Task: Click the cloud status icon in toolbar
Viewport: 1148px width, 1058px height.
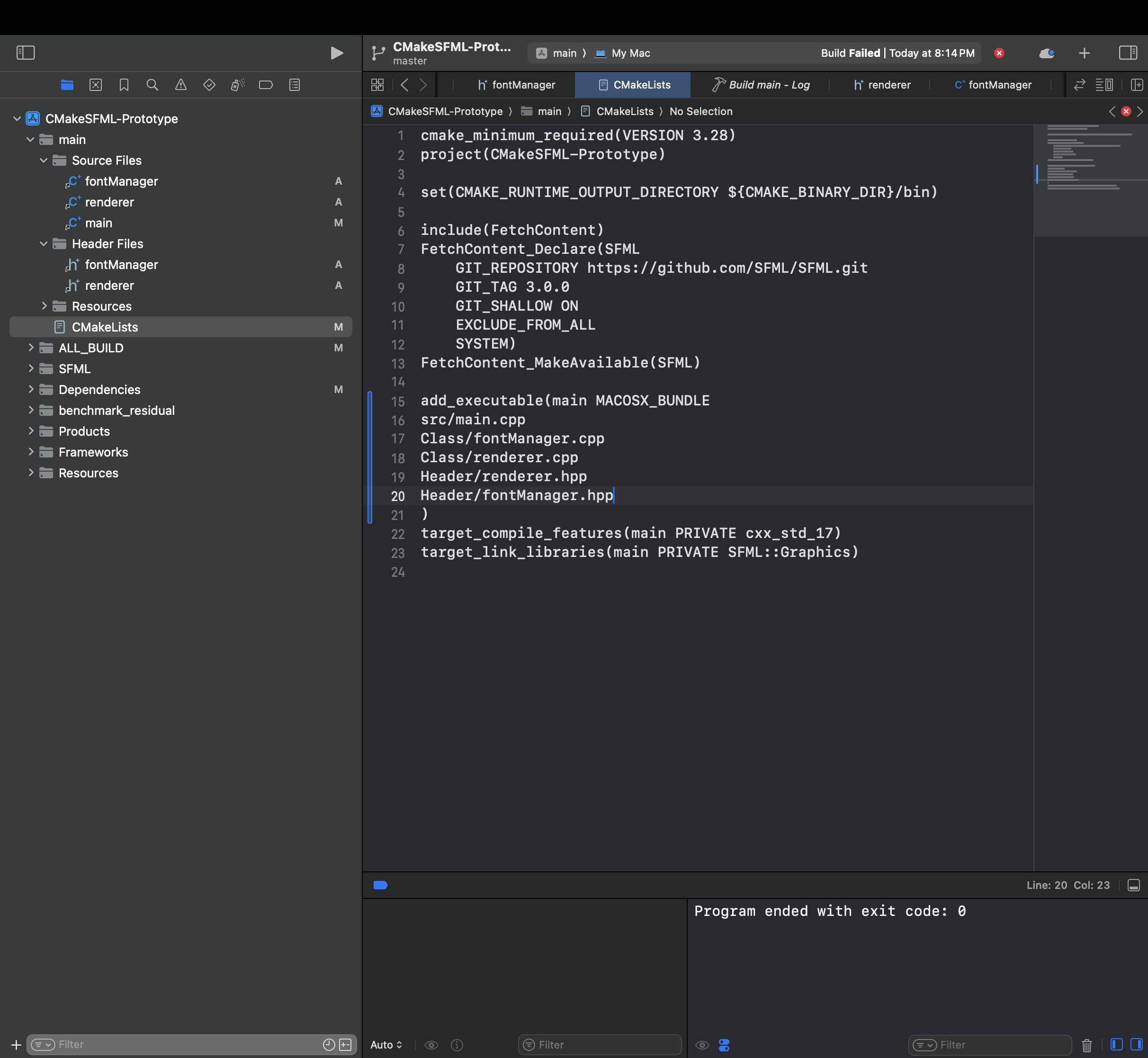Action: pos(1046,53)
